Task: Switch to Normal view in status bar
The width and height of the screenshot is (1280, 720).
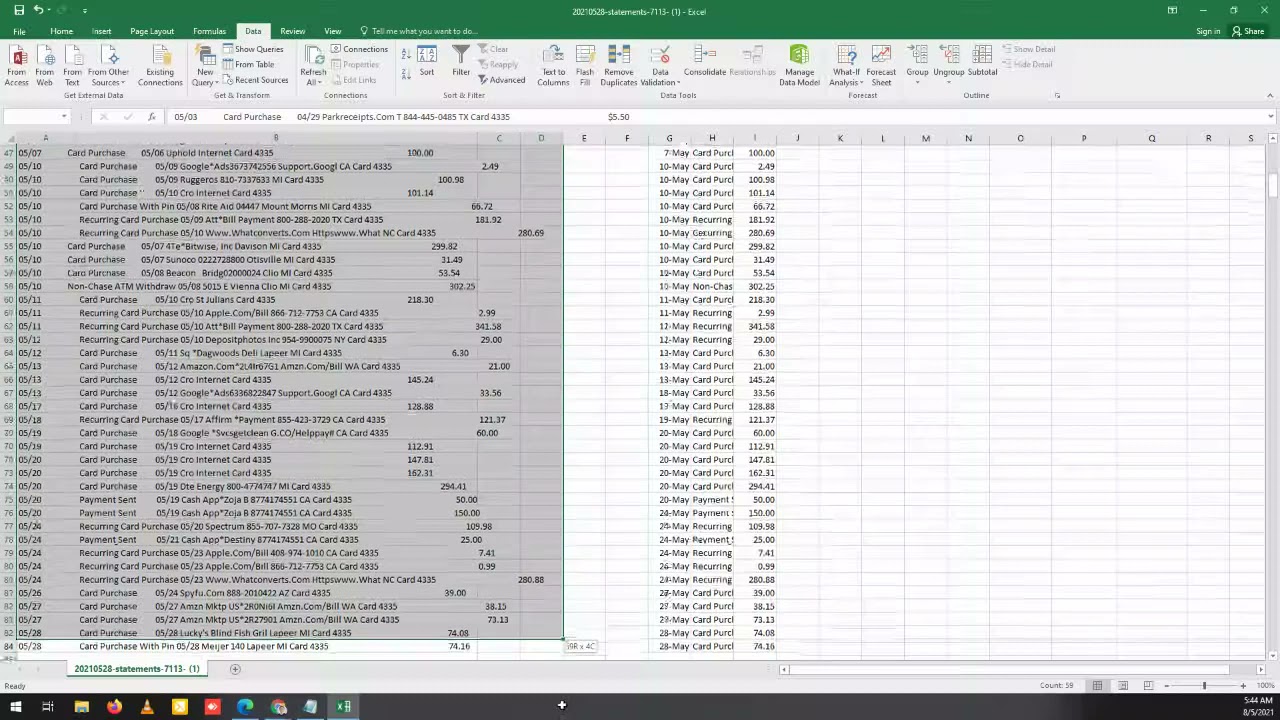Action: [x=1097, y=685]
